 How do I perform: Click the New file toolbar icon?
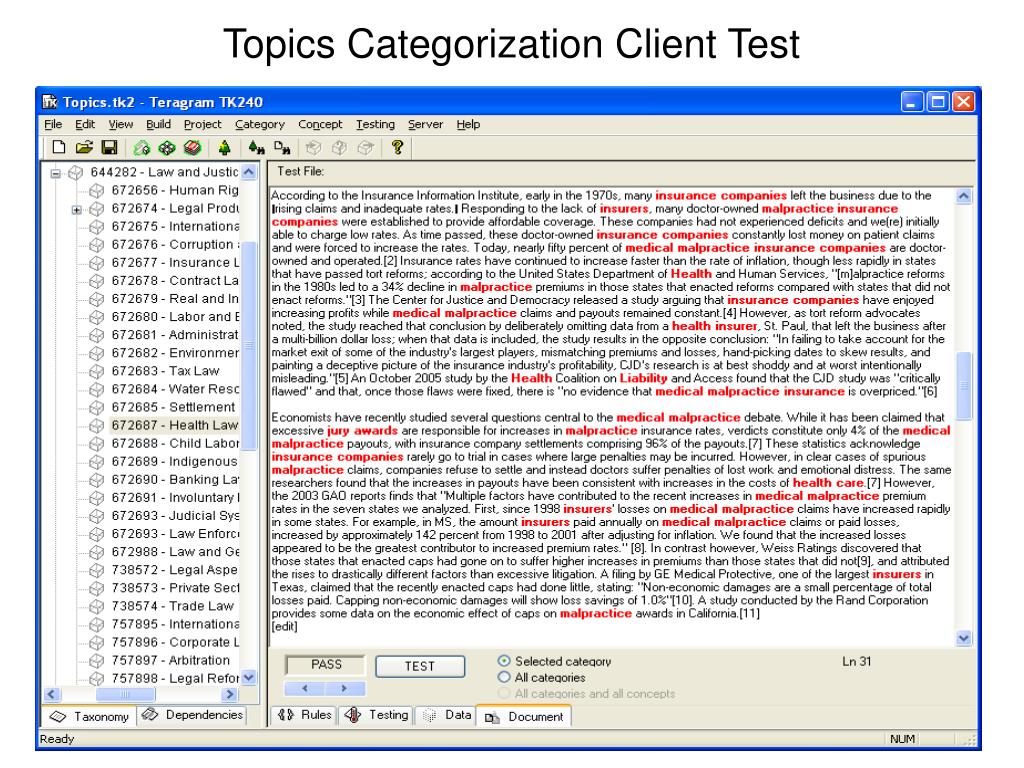tap(59, 147)
